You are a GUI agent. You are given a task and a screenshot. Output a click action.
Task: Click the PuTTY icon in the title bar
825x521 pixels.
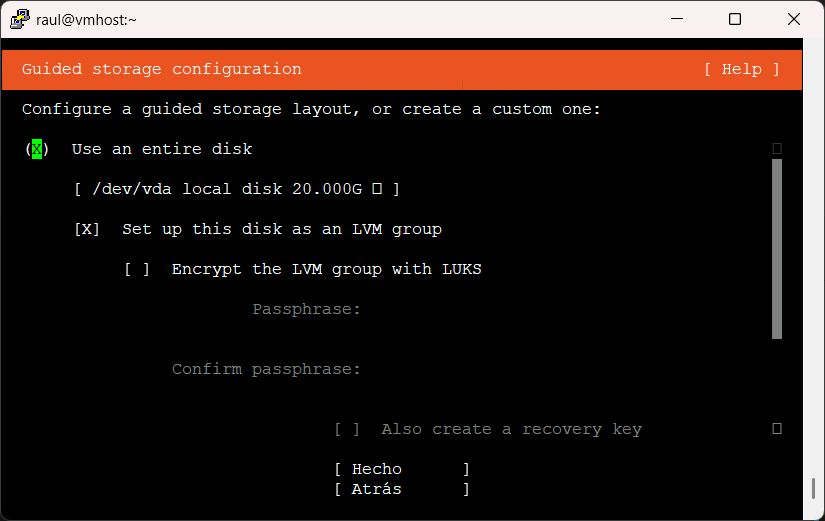[20, 19]
